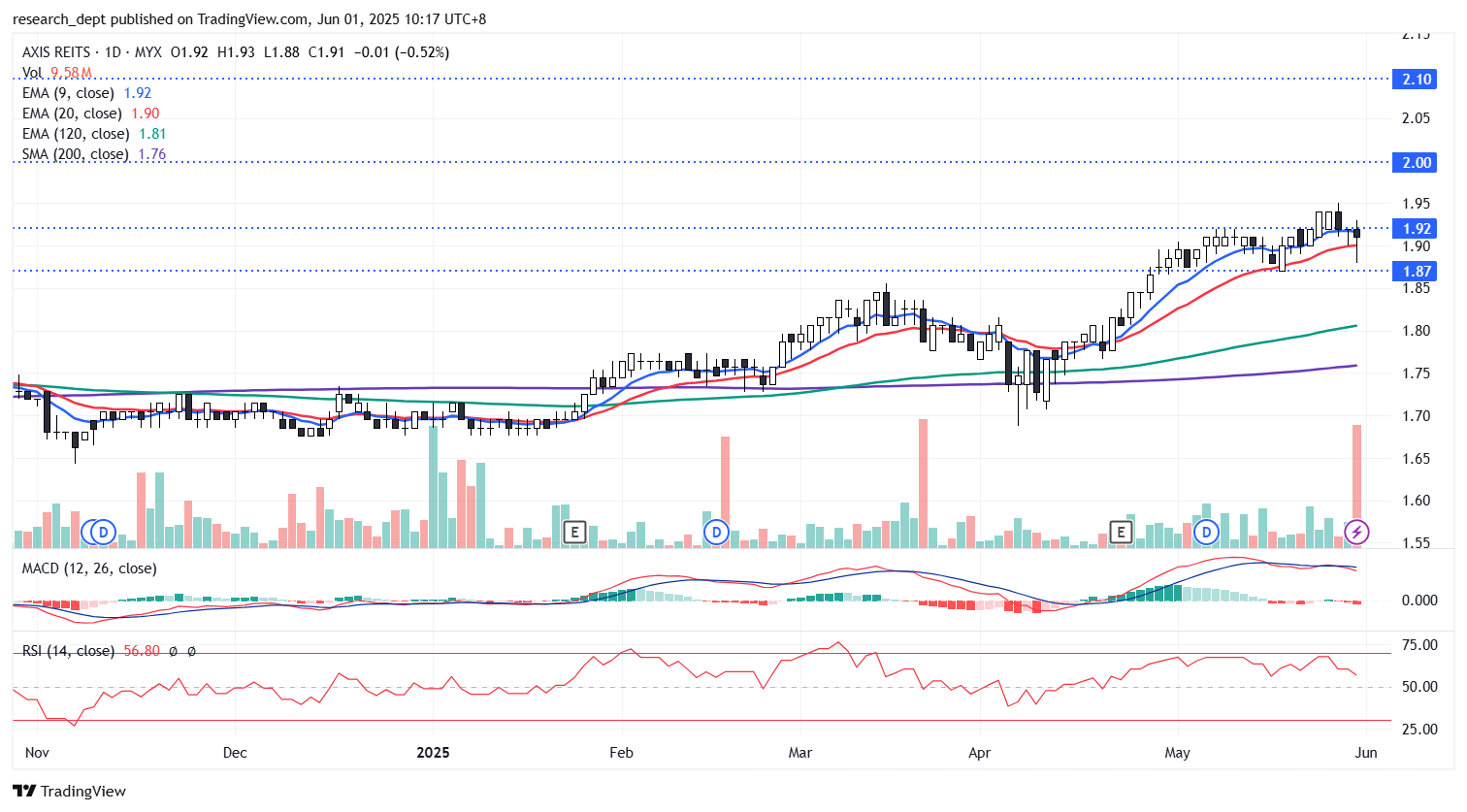
Task: Click the Vol 9.58M legend entry
Action: pyautogui.click(x=57, y=73)
